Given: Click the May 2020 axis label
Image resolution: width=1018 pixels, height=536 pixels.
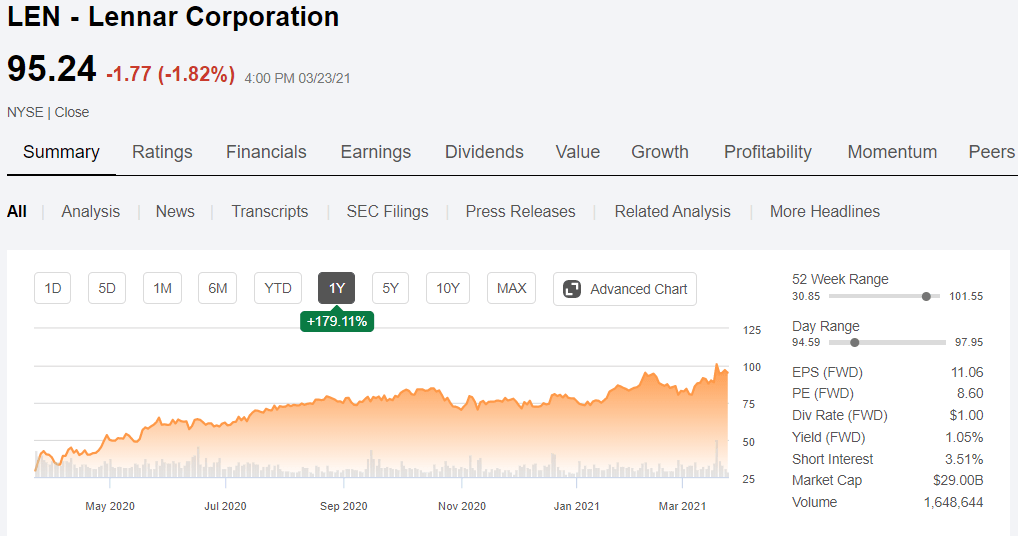Looking at the screenshot, I should [x=110, y=506].
